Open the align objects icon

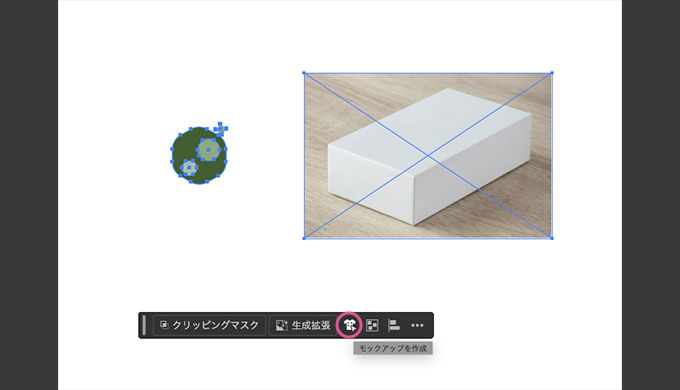pyautogui.click(x=394, y=325)
